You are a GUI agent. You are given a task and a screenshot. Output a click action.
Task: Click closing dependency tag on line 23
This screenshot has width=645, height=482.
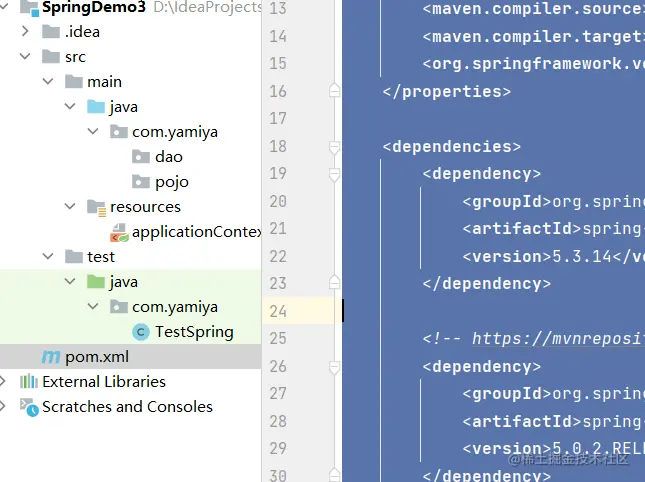click(487, 284)
